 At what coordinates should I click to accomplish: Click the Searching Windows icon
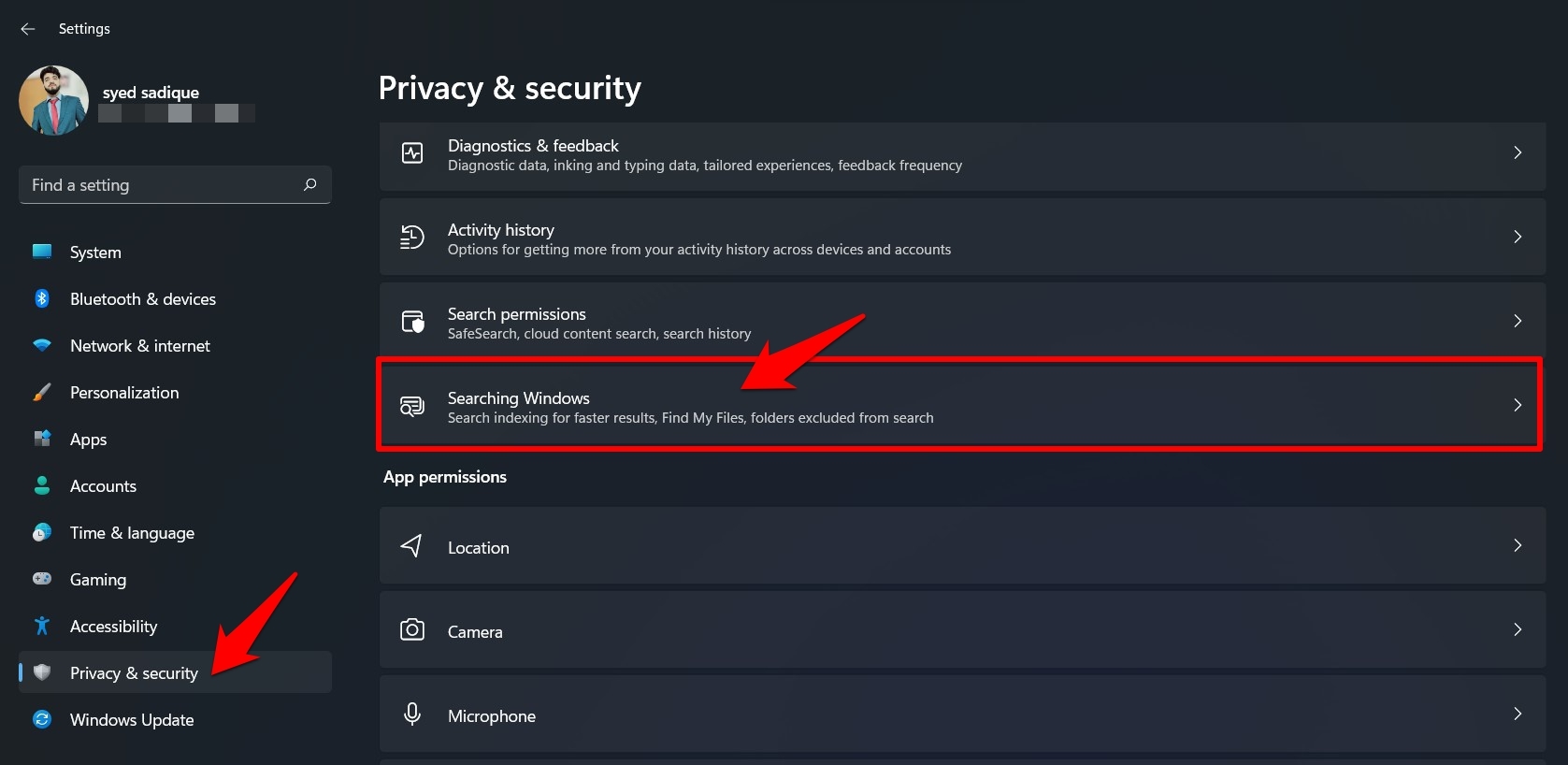pyautogui.click(x=412, y=406)
